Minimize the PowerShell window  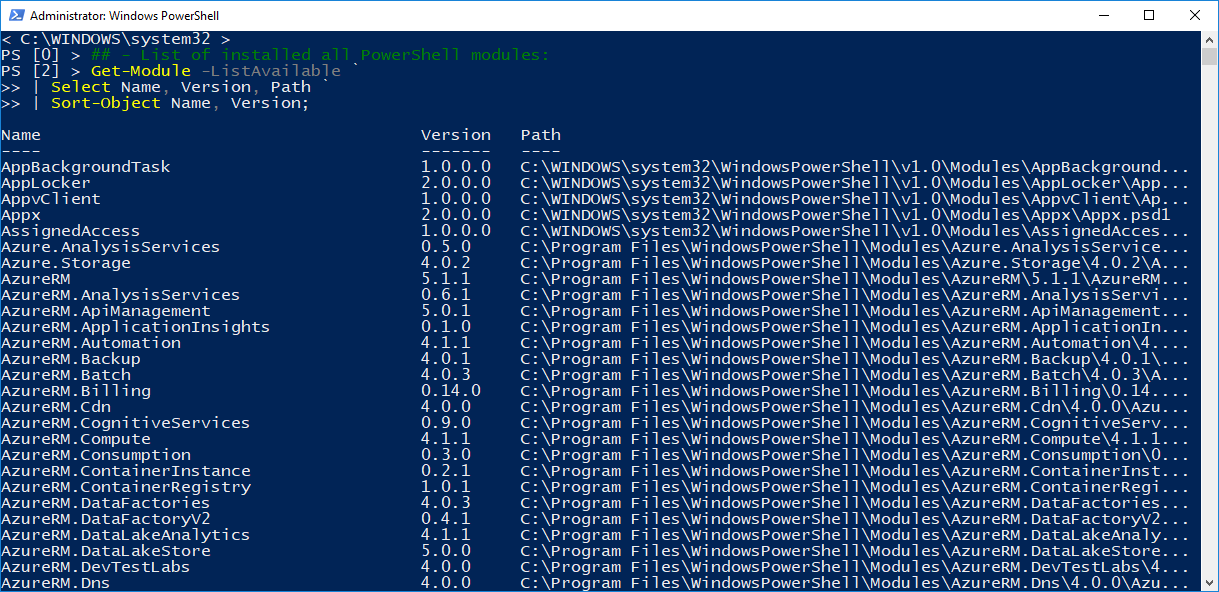click(x=1104, y=15)
